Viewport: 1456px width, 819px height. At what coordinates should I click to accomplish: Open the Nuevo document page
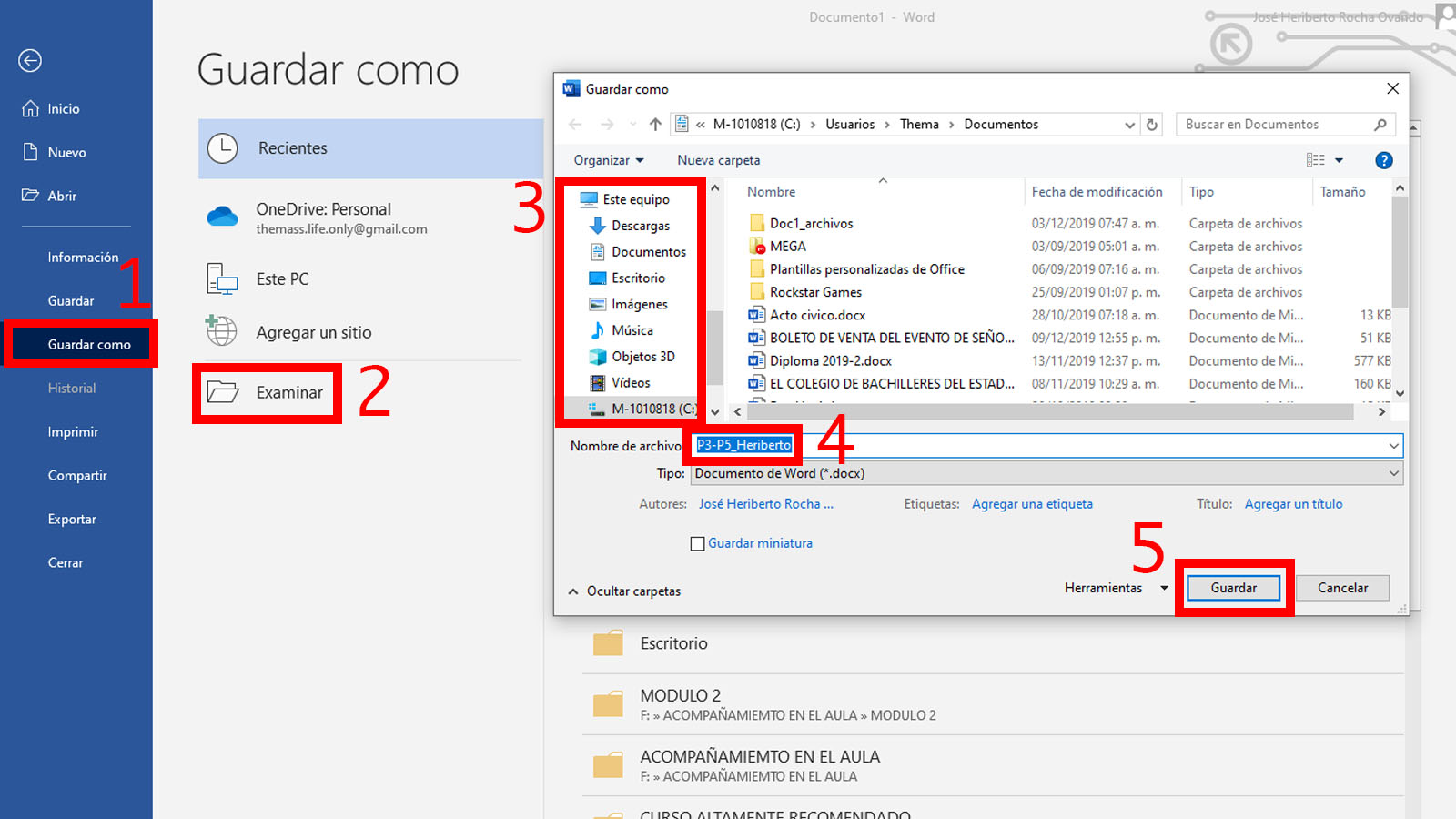click(55, 152)
